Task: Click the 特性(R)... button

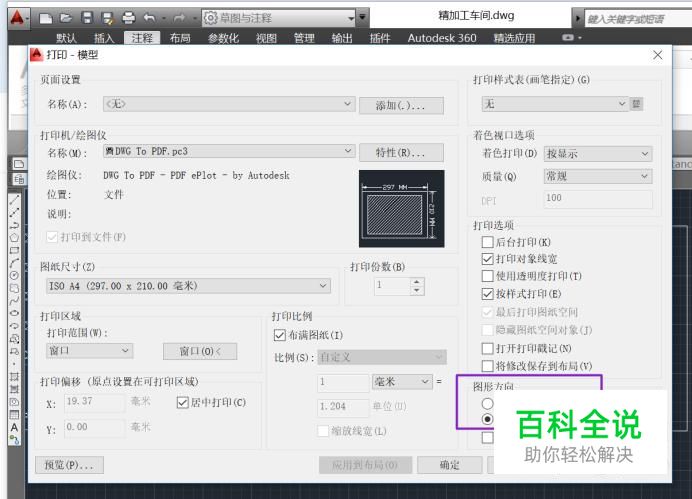Action: 401,153
